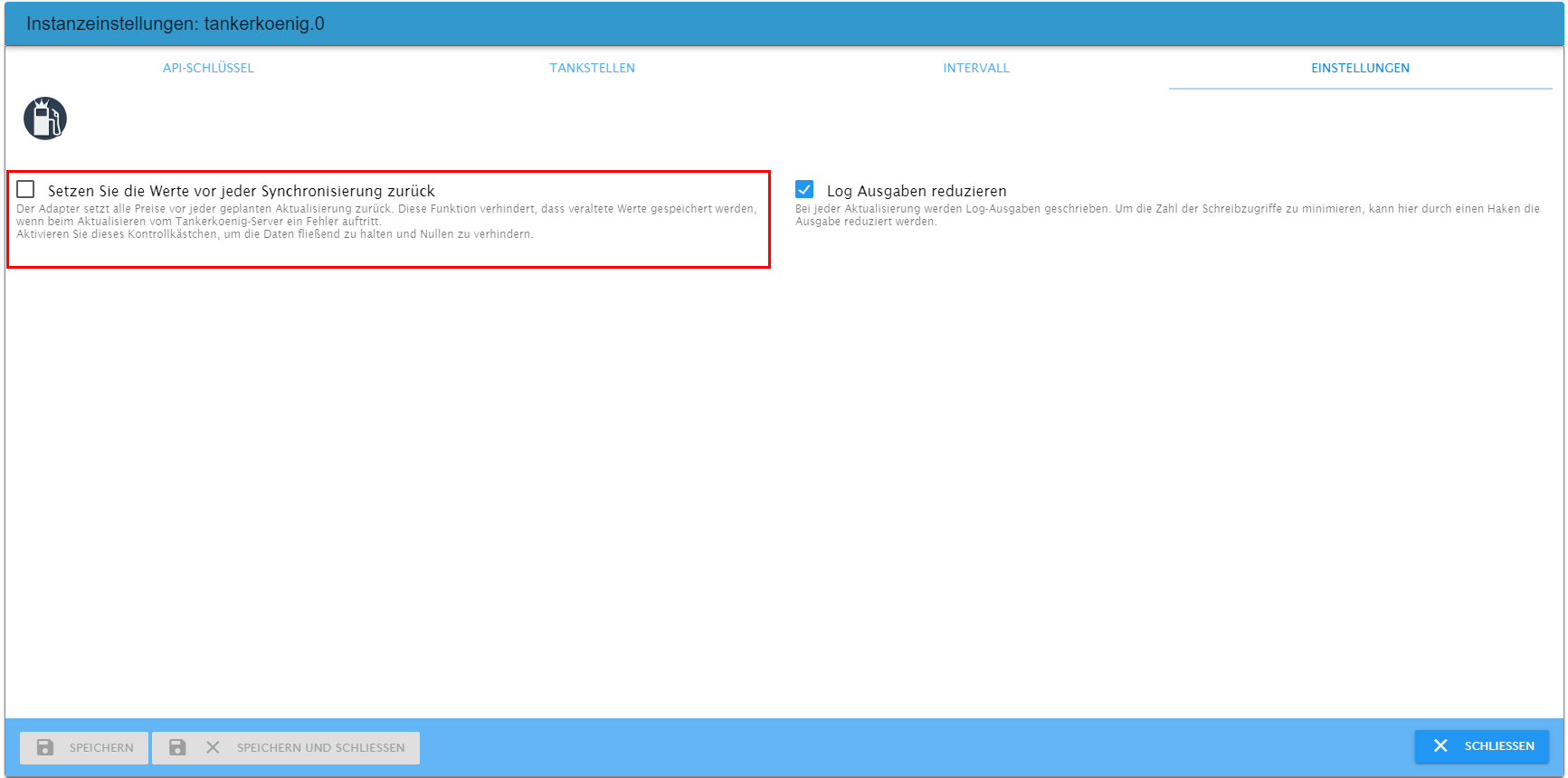Viewport: 1568px width, 778px height.
Task: Click the floppy disk icon on Speichern
Action: [45, 747]
